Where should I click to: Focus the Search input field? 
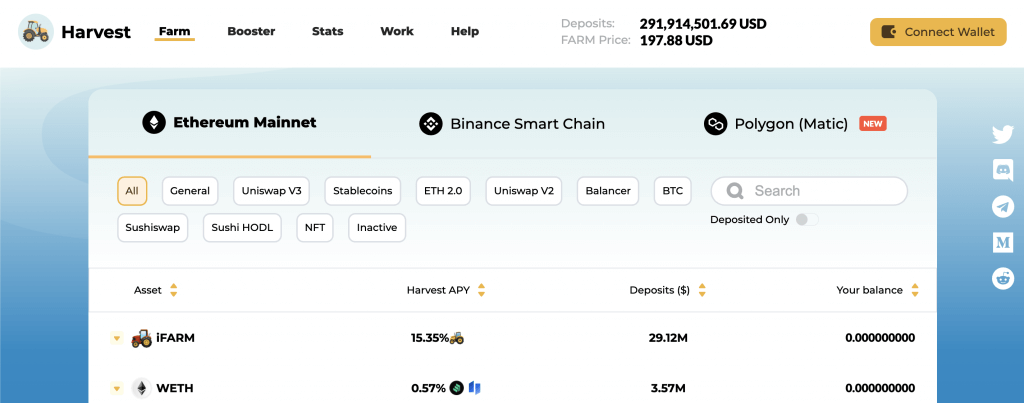pyautogui.click(x=809, y=191)
